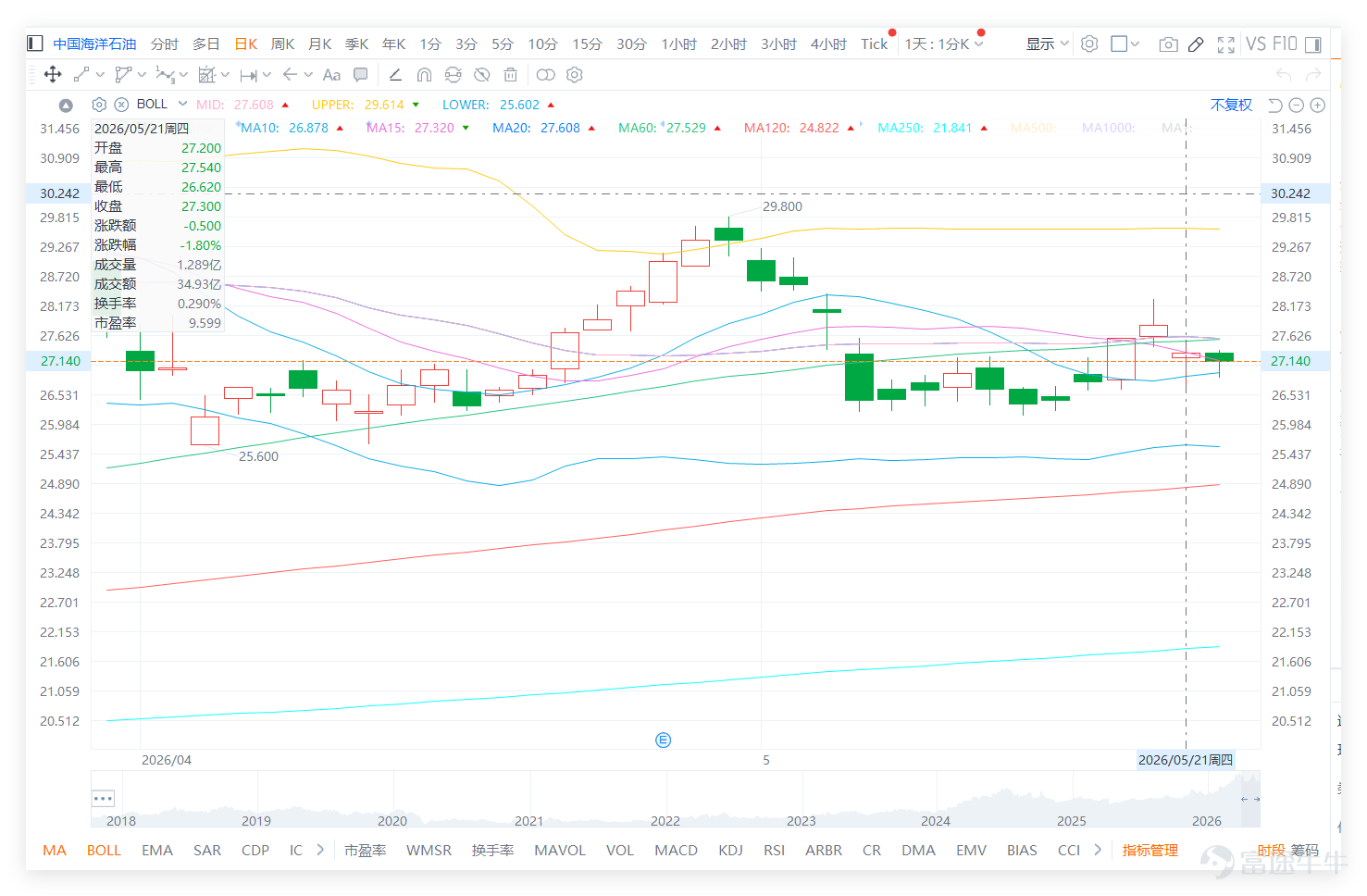
Task: Expand the range measurement tool options
Action: 267,75
